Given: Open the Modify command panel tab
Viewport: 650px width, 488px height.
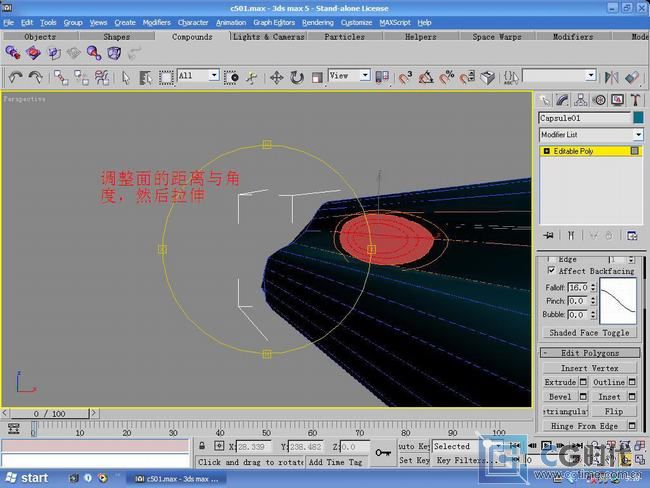Looking at the screenshot, I should tap(562, 100).
